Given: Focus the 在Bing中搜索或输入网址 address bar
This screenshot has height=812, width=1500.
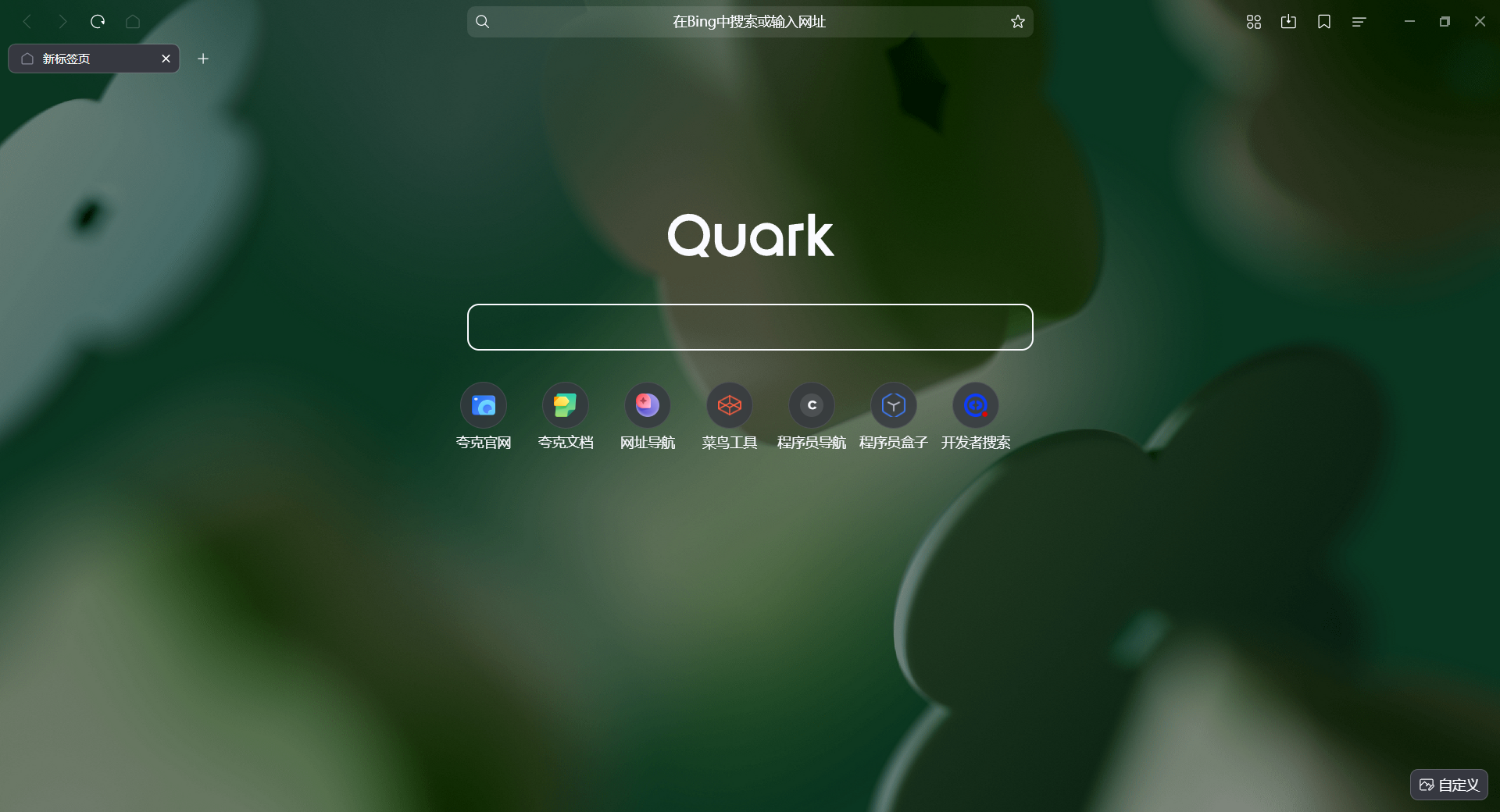Looking at the screenshot, I should click(750, 22).
